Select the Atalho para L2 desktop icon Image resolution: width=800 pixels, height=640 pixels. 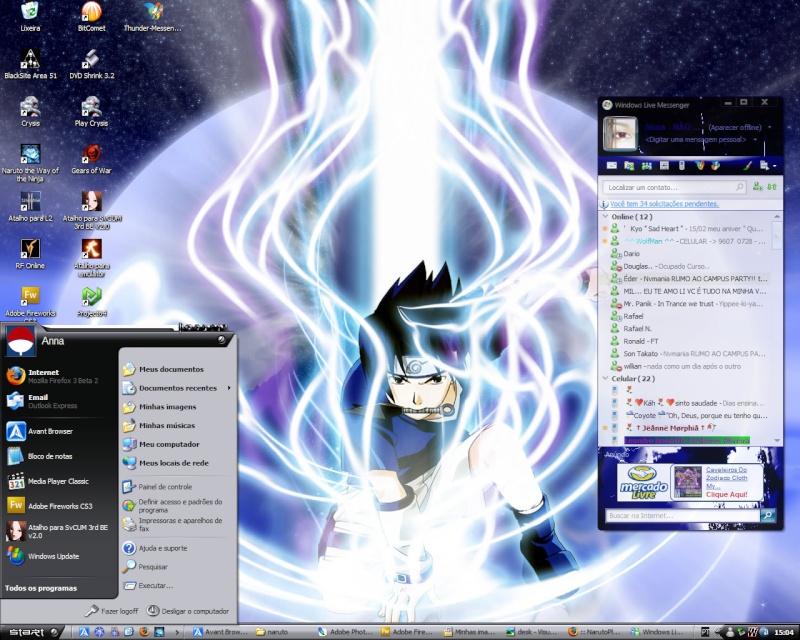pyautogui.click(x=30, y=206)
